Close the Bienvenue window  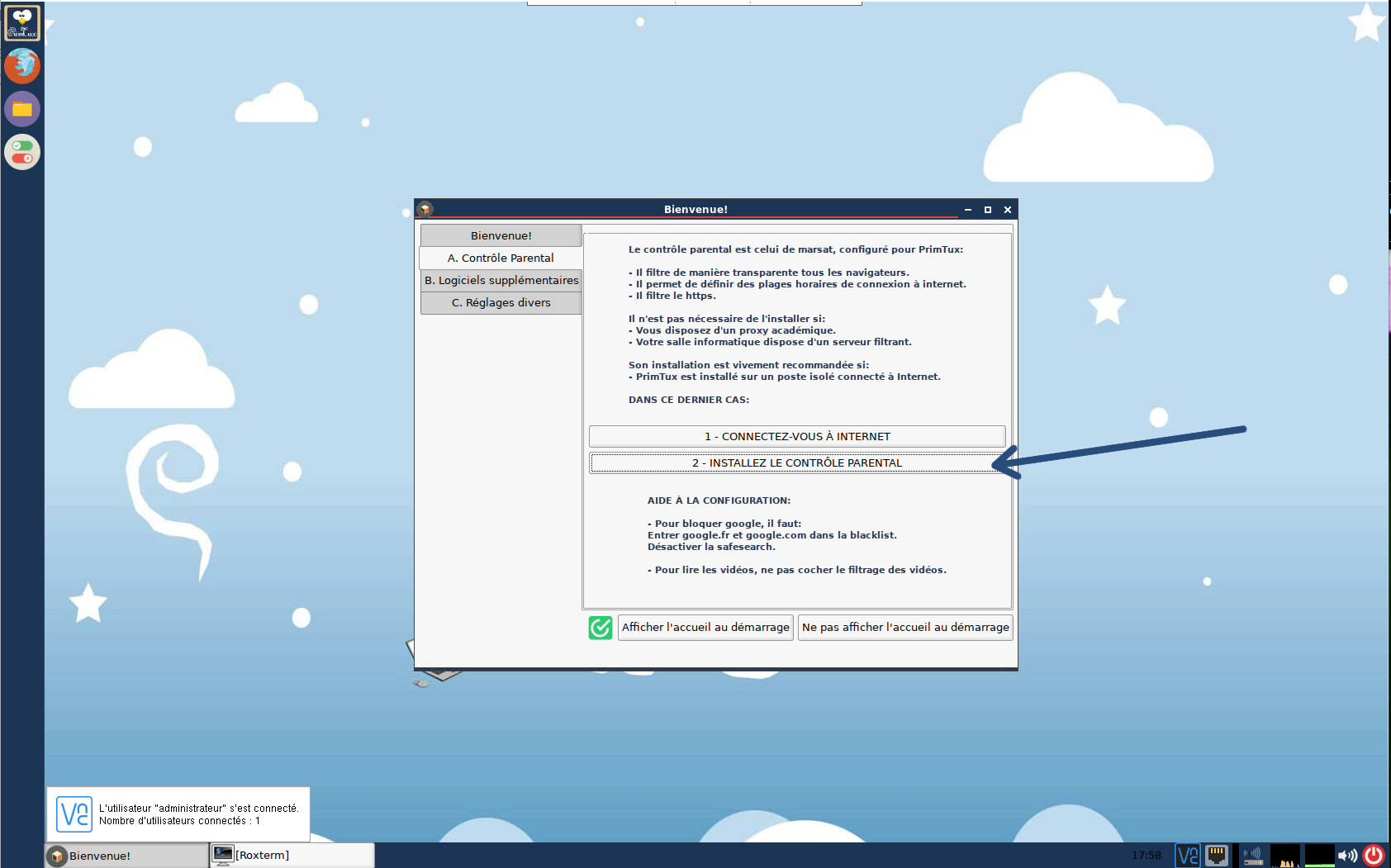tap(1008, 210)
